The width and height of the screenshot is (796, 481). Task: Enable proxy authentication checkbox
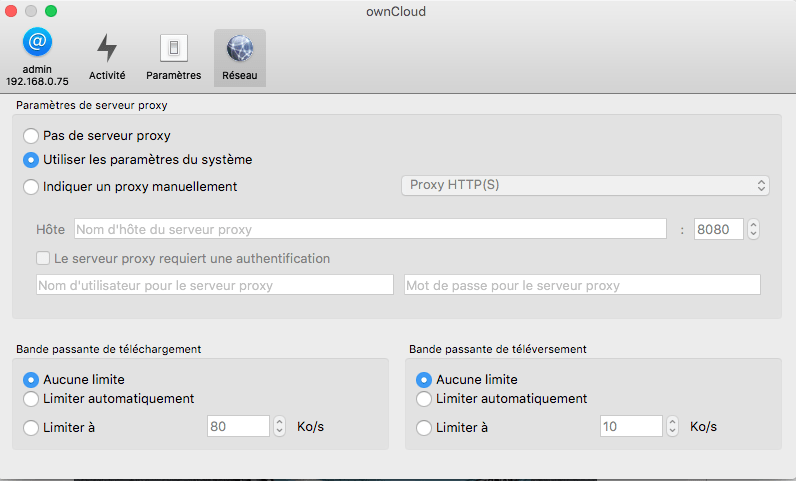tap(43, 258)
